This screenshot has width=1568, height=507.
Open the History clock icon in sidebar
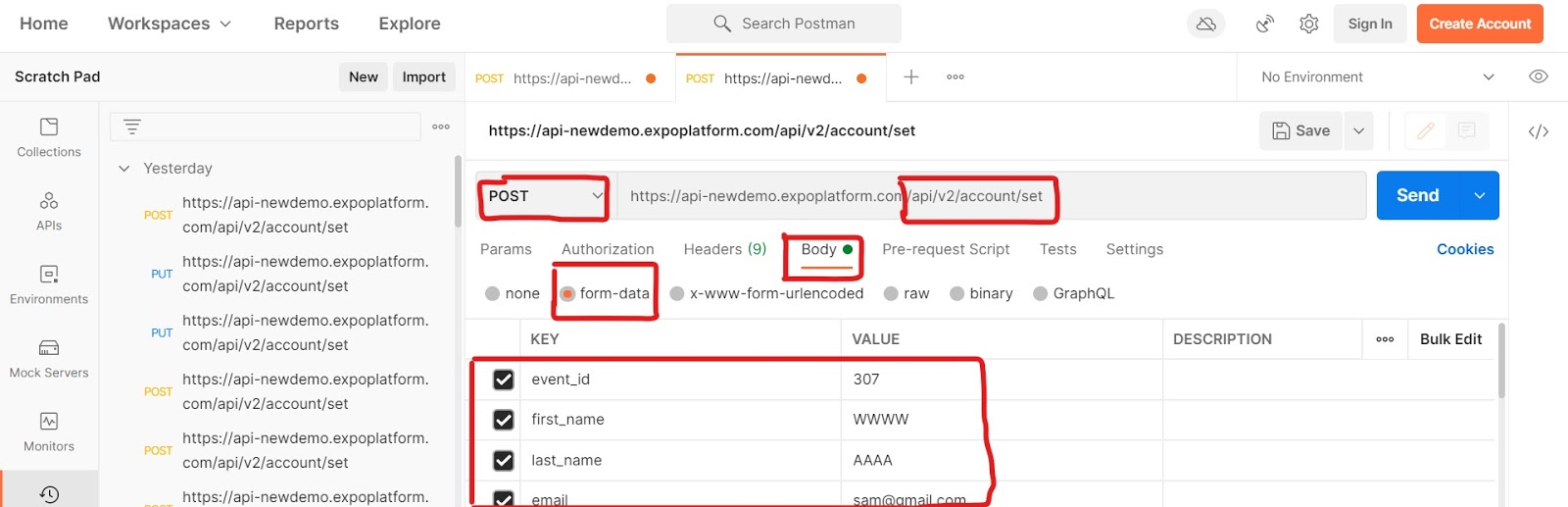click(x=49, y=495)
